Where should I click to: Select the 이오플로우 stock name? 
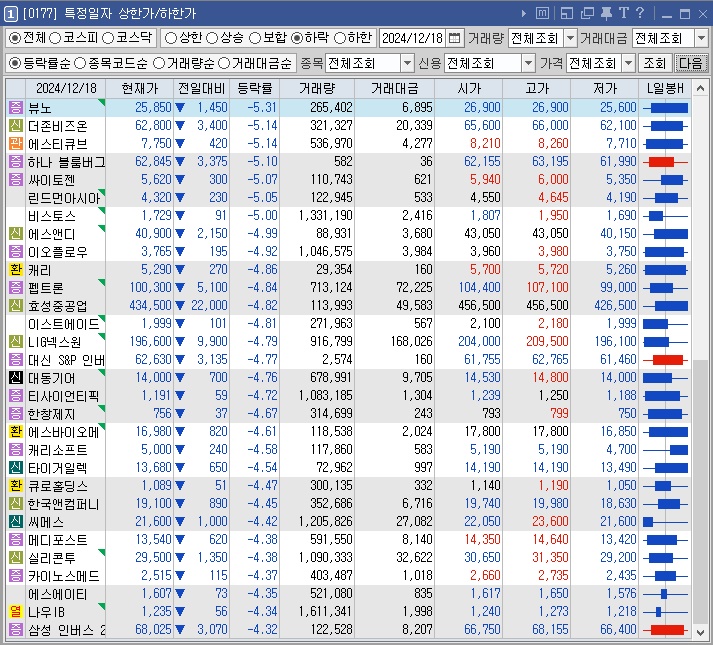pos(57,252)
